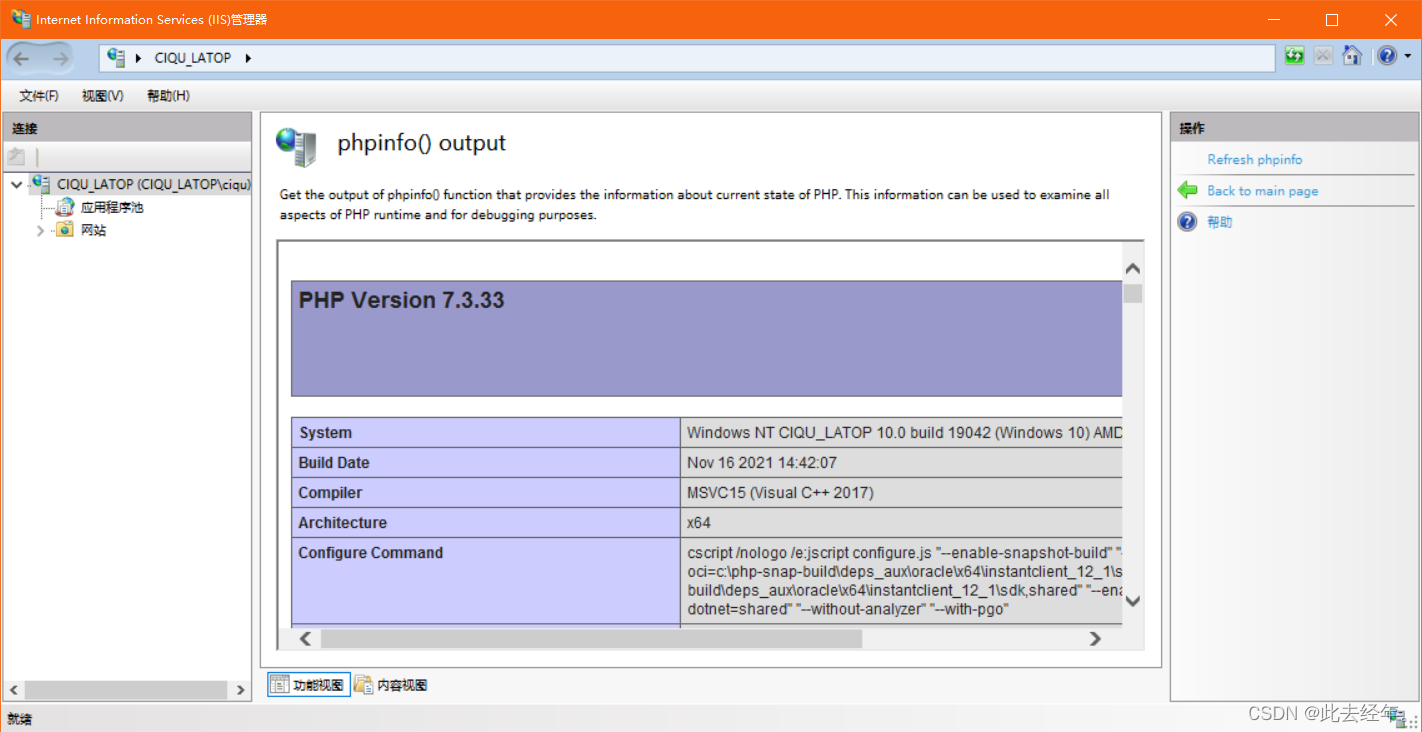Image resolution: width=1422 pixels, height=732 pixels.
Task: Click the phpinfo horizontal scrollbar thumb
Action: point(591,638)
